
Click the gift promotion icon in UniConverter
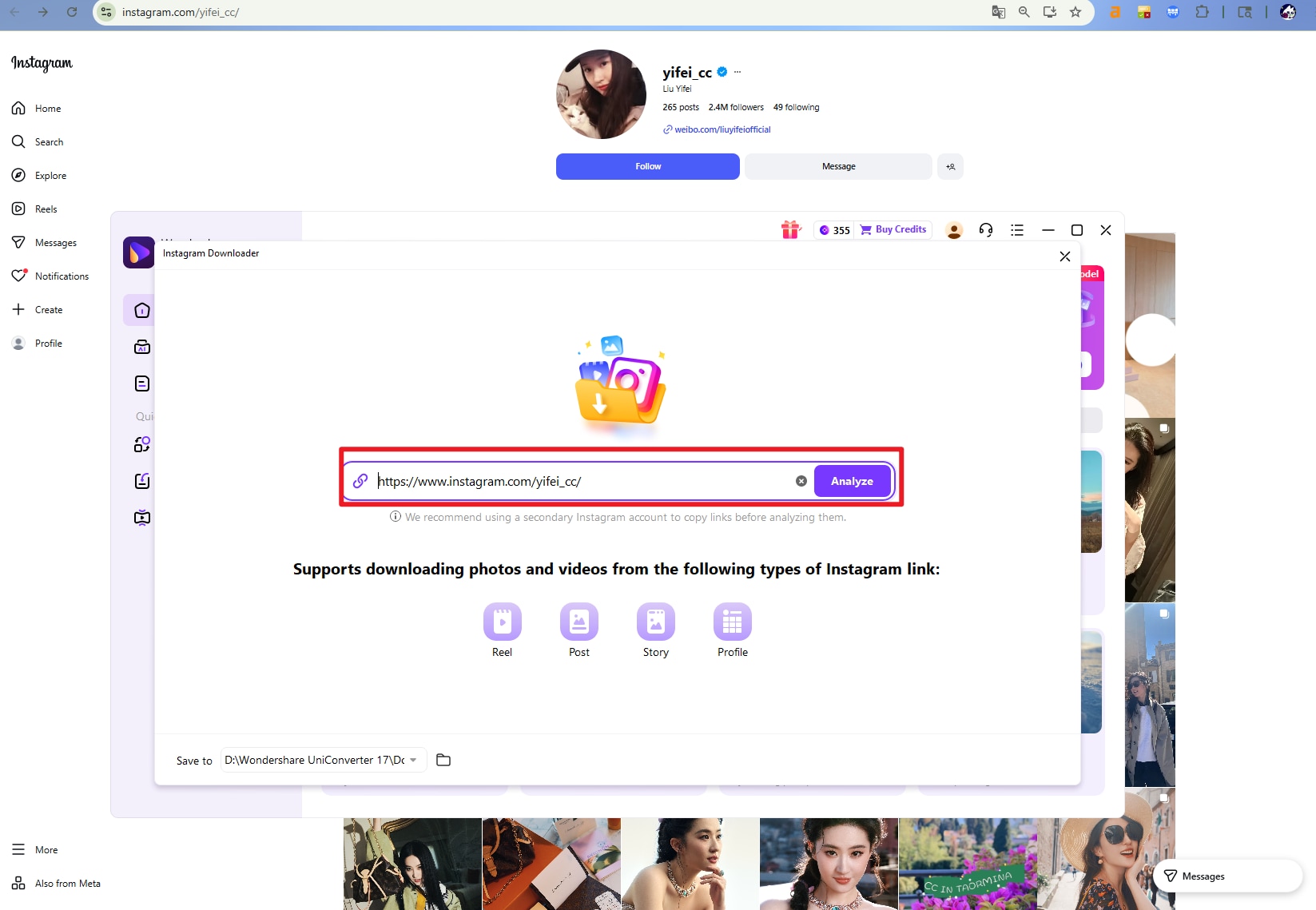click(790, 229)
